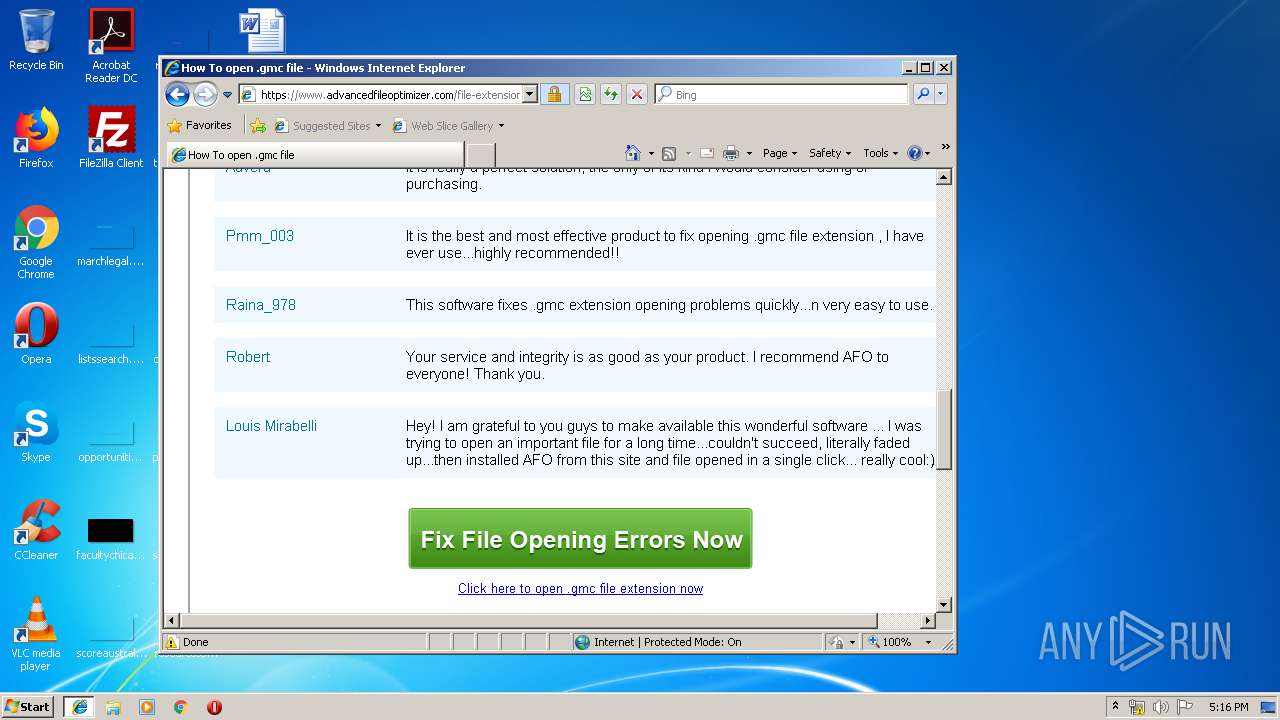This screenshot has width=1280, height=720.
Task: Open Chrome from the taskbar
Action: click(x=181, y=707)
